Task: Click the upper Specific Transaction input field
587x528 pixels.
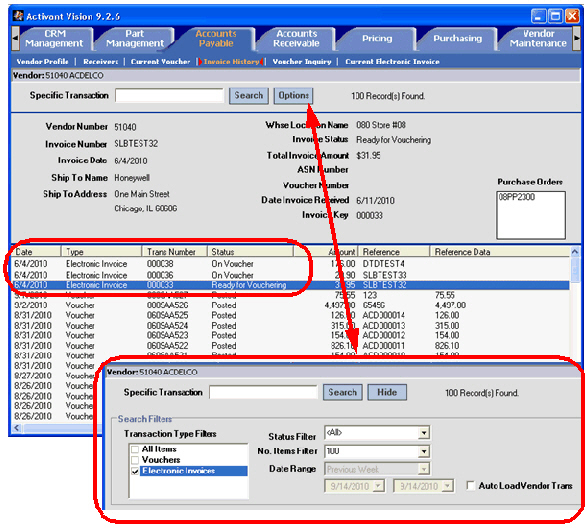Action: coord(169,95)
